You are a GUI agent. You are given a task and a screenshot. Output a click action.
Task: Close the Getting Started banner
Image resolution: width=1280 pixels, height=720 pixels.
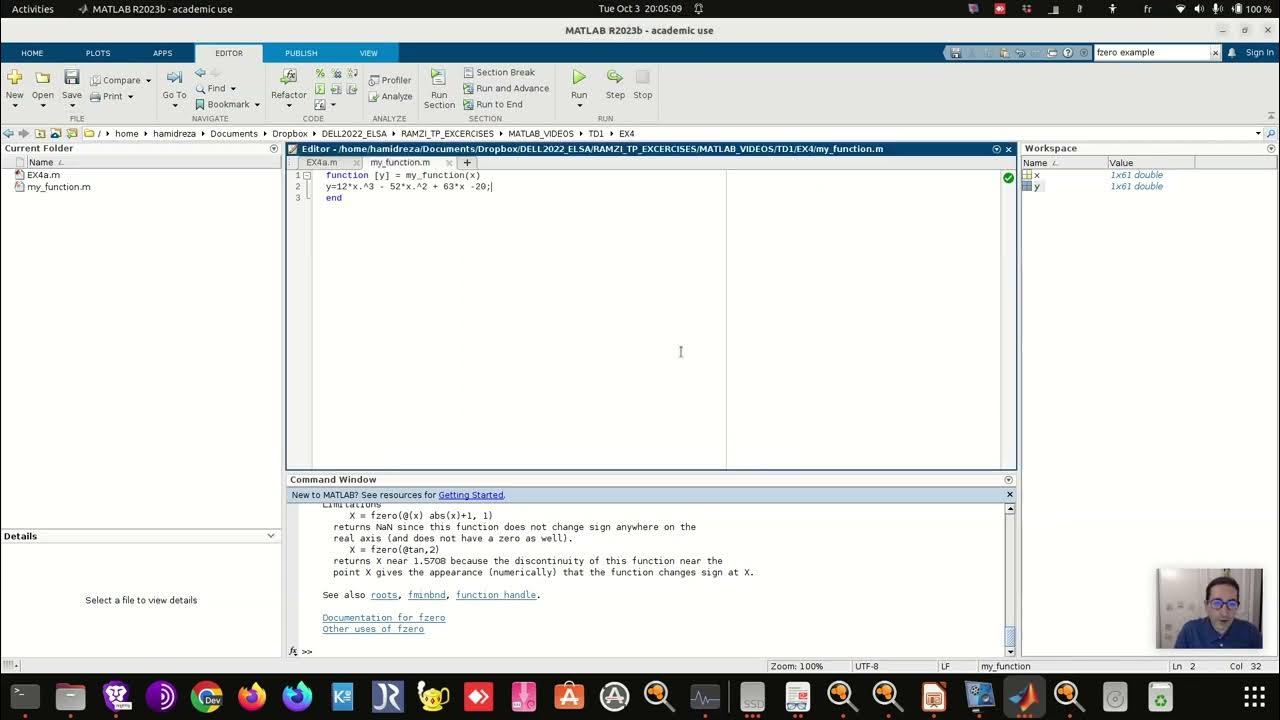pos(1009,494)
